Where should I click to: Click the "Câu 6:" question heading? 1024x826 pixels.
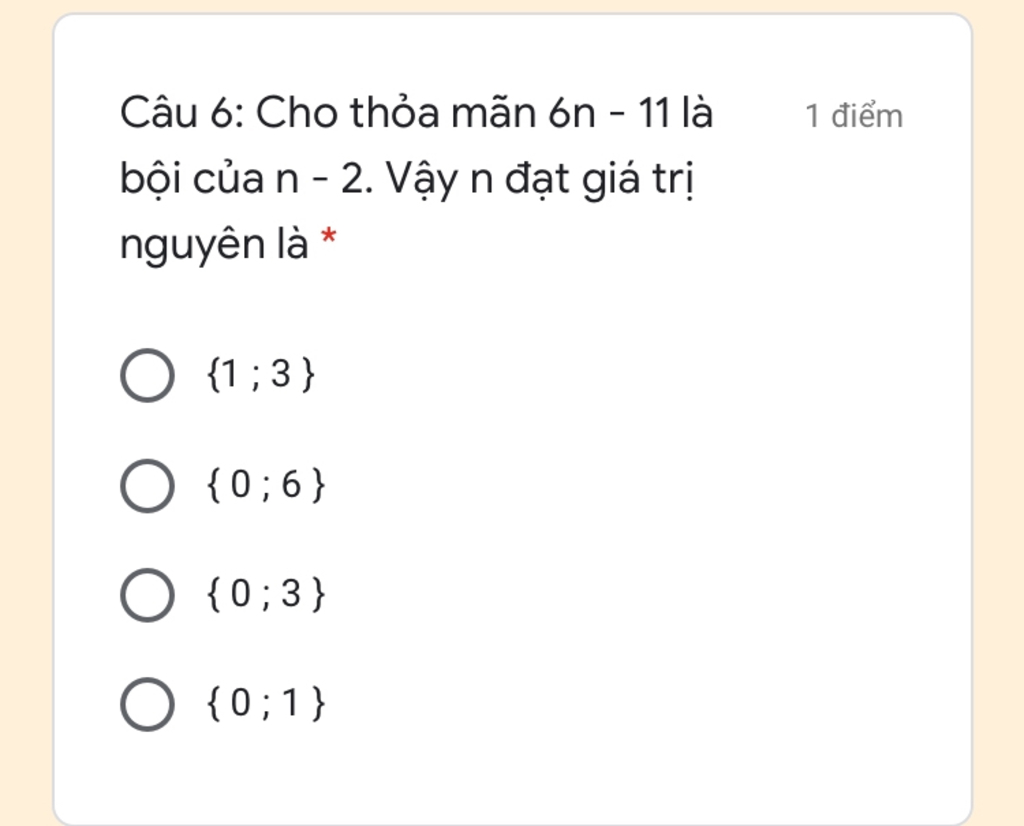click(182, 113)
